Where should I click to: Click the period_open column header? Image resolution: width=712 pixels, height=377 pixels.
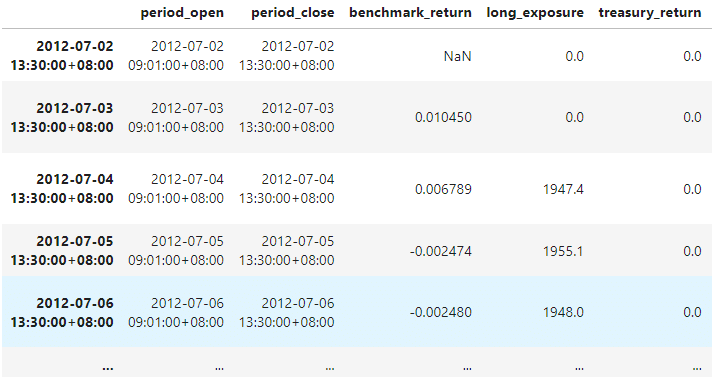pyautogui.click(x=182, y=13)
